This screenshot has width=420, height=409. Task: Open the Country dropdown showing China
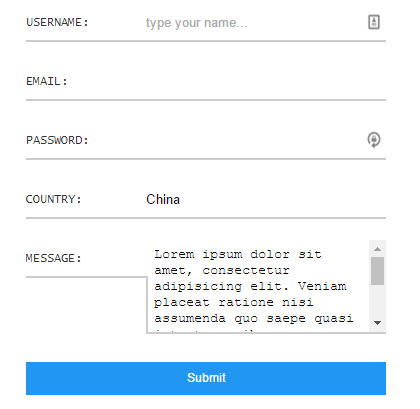[266, 199]
